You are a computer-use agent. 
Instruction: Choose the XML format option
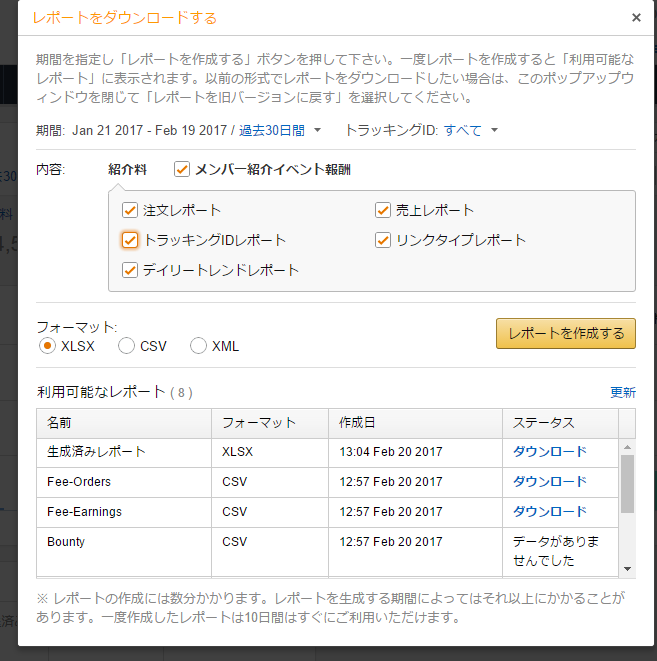pos(198,346)
